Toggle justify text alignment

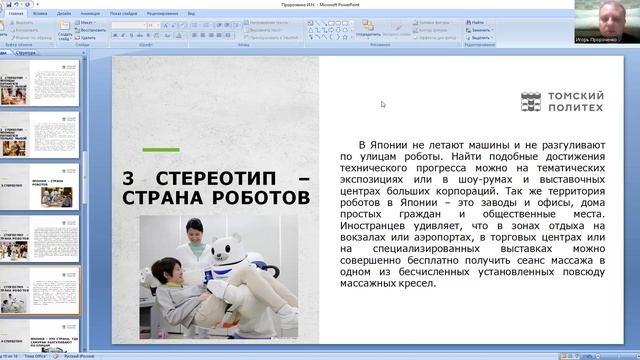tap(219, 36)
